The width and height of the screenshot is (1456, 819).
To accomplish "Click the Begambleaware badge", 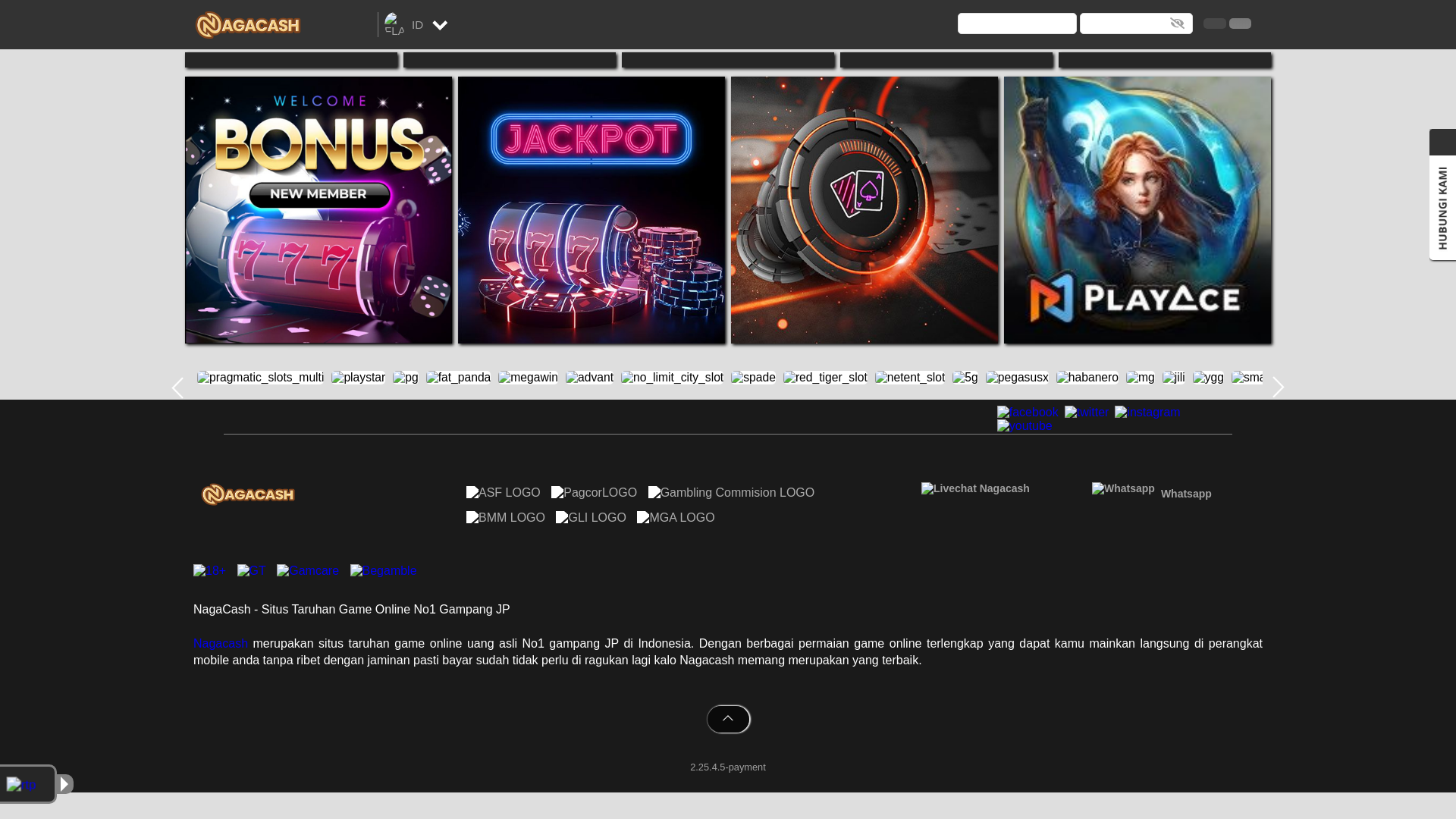I will pyautogui.click(x=384, y=571).
